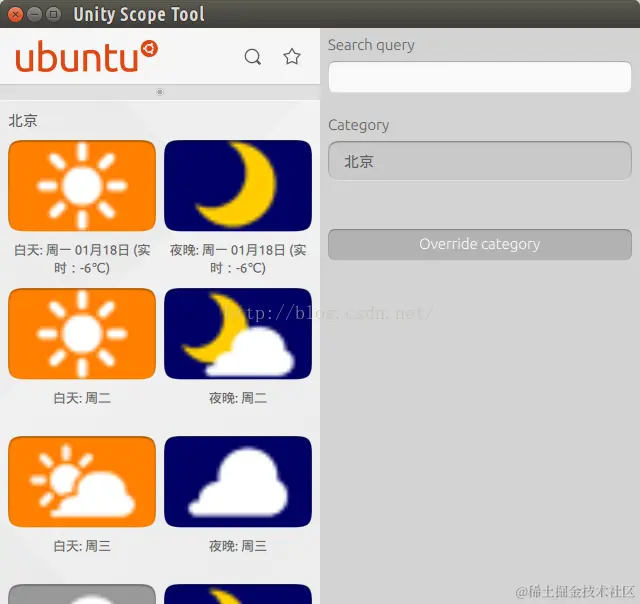640x604 pixels.
Task: Open the partly cloudy Wednesday daytime tile
Action: coord(82,482)
